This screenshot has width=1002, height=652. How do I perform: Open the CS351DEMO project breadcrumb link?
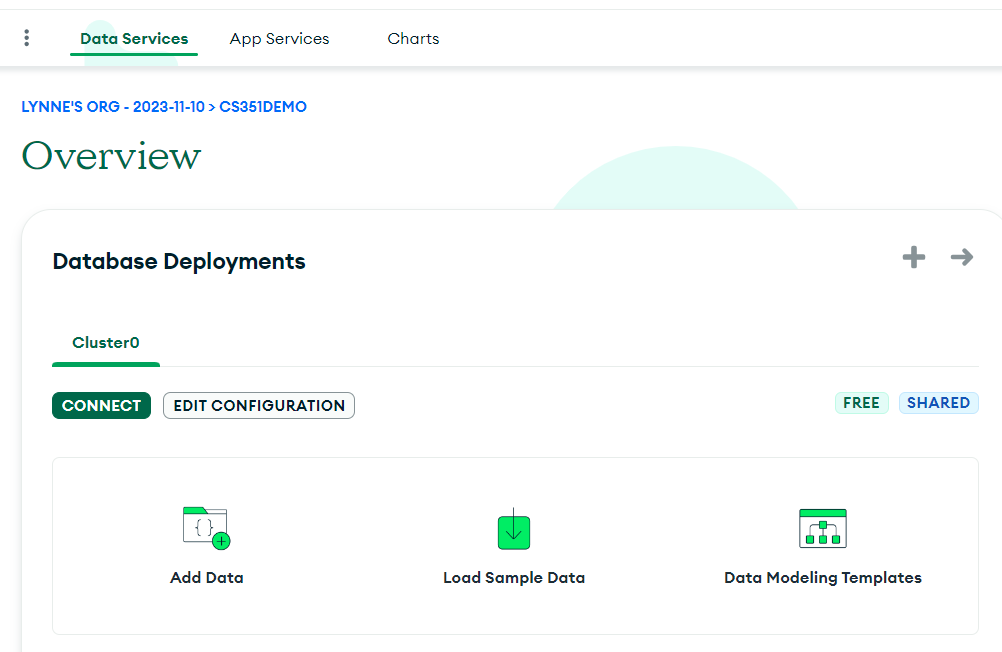(x=263, y=107)
